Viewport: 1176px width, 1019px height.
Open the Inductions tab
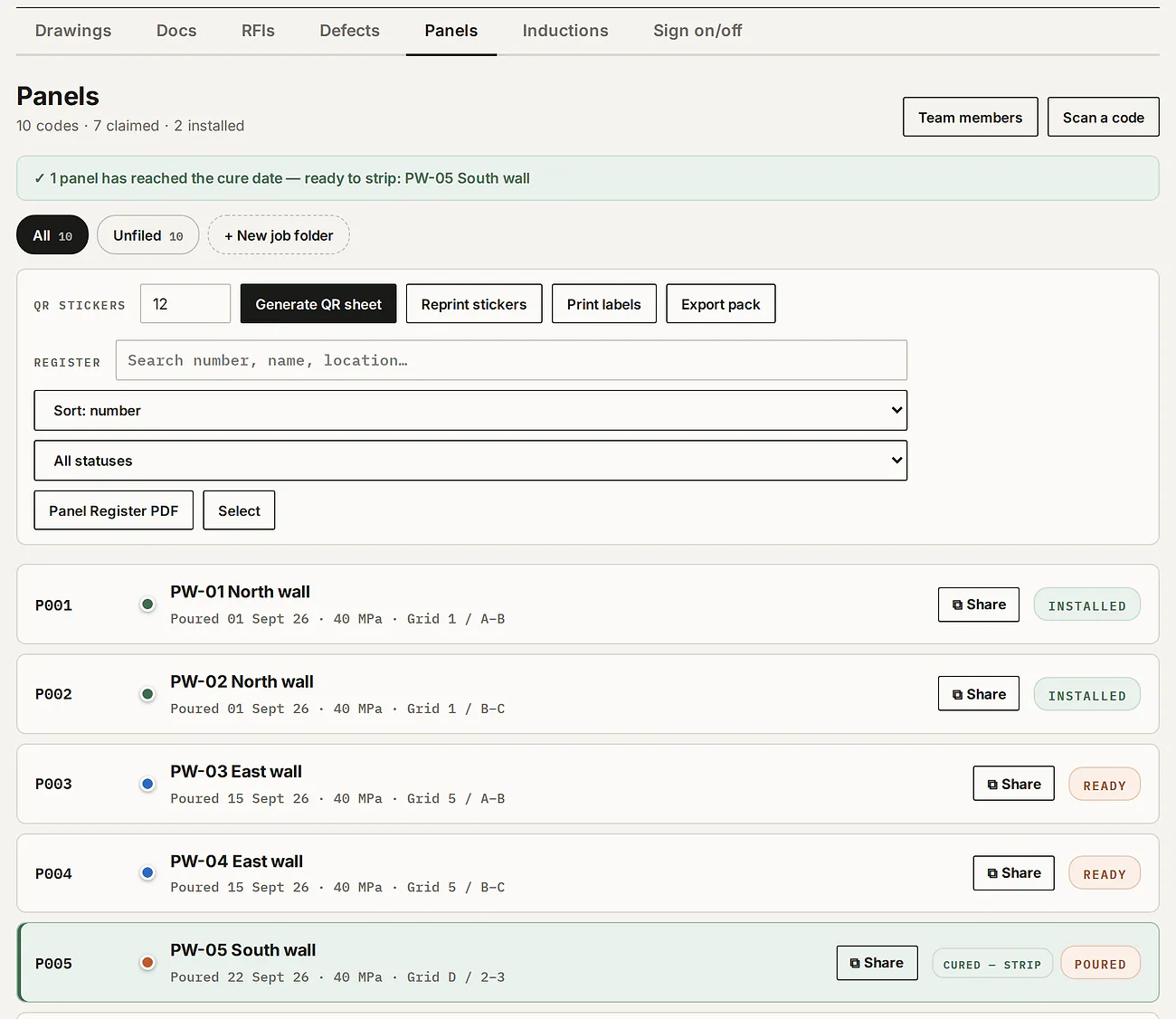pyautogui.click(x=565, y=31)
